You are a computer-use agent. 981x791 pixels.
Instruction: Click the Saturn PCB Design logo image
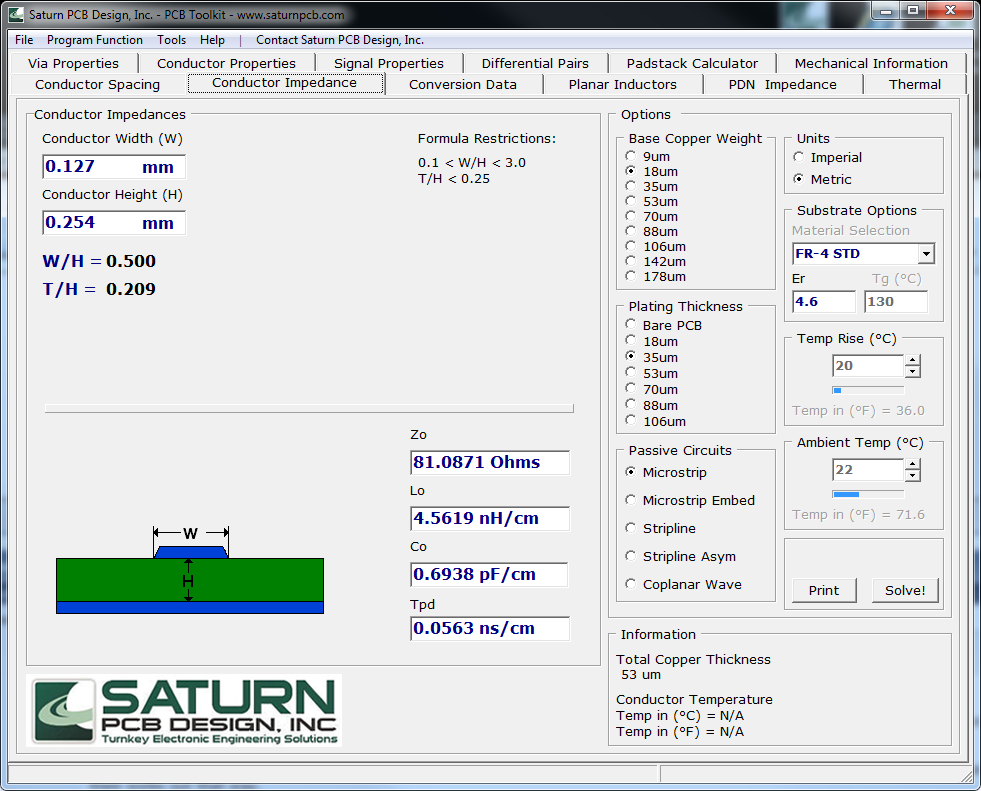pyautogui.click(x=184, y=710)
